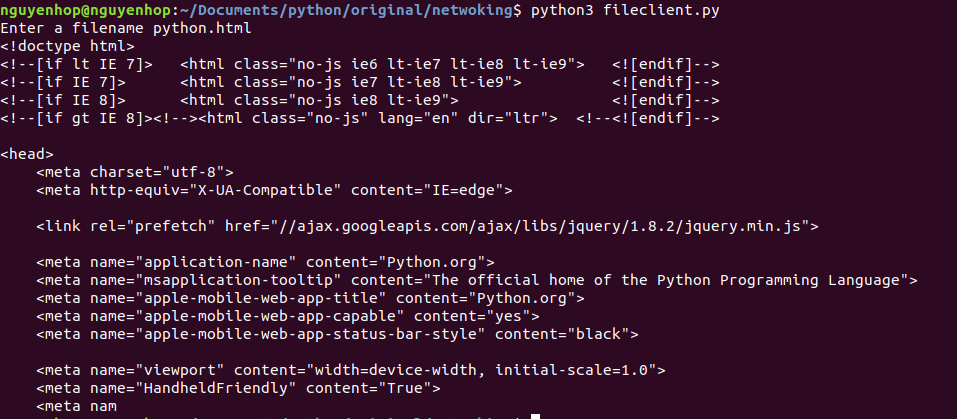This screenshot has height=419, width=957.
Task: Click the viewport meta tag line
Action: (x=350, y=370)
